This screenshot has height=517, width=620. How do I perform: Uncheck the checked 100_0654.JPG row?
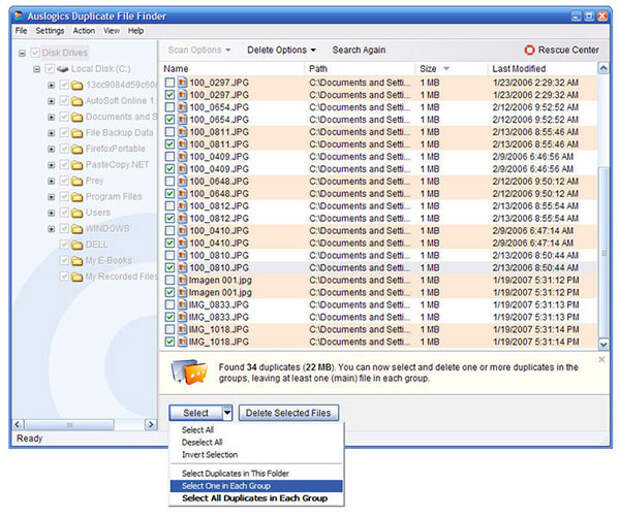point(170,119)
